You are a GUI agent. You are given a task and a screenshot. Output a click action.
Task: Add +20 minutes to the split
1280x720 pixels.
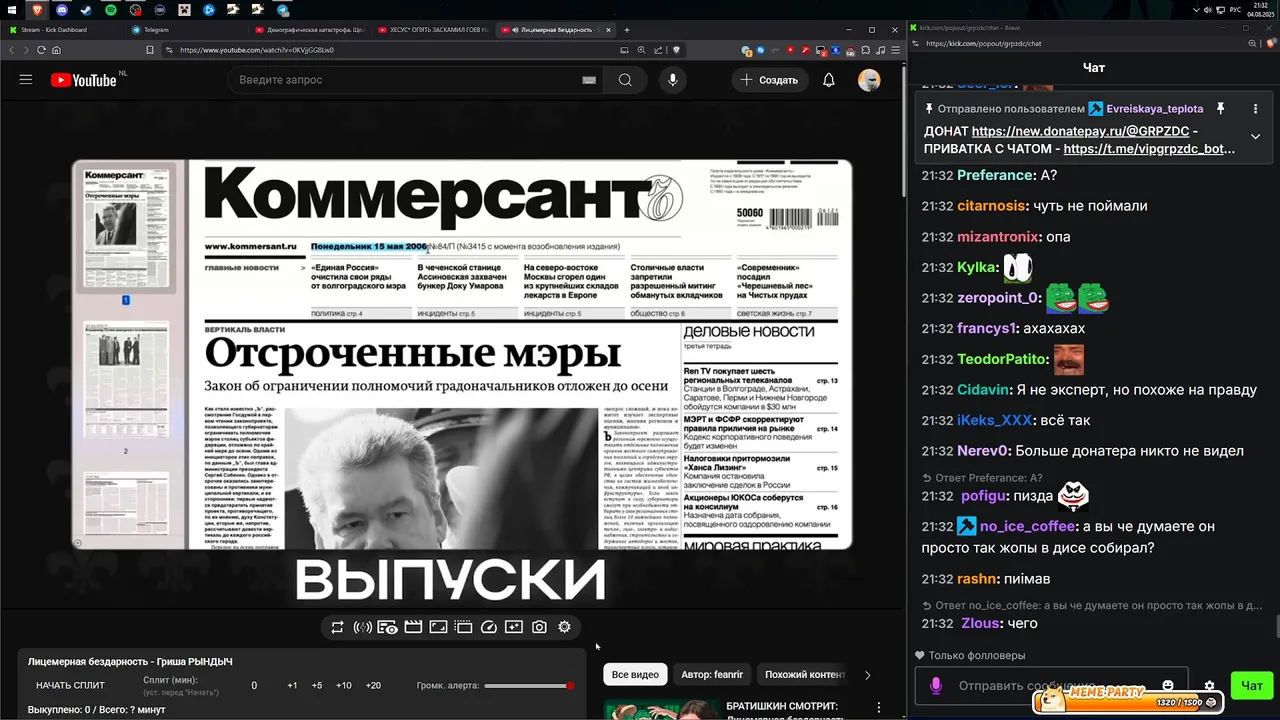[x=373, y=686]
